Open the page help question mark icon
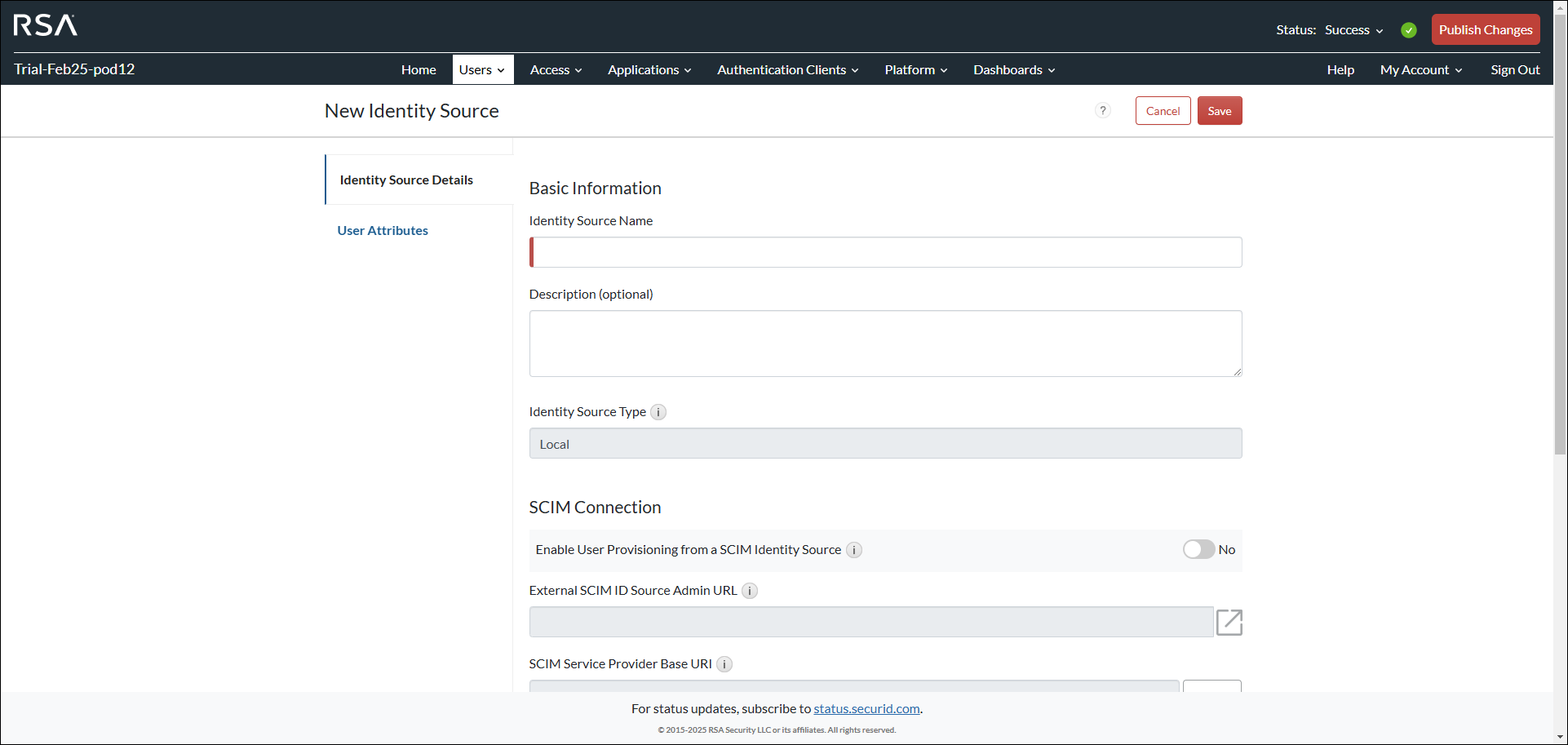 1103,110
